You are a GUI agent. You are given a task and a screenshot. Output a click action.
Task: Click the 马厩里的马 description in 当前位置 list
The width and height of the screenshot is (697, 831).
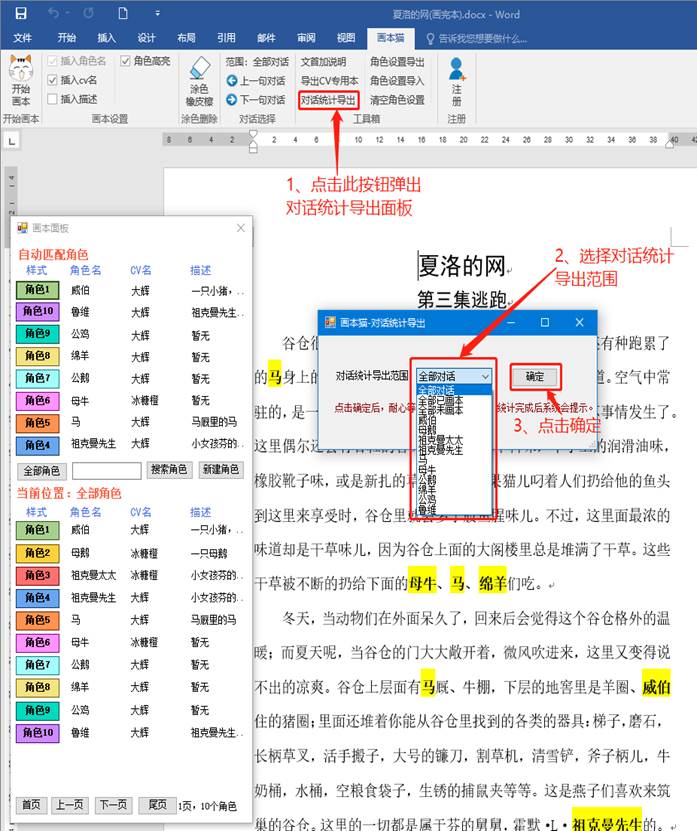(x=213, y=620)
